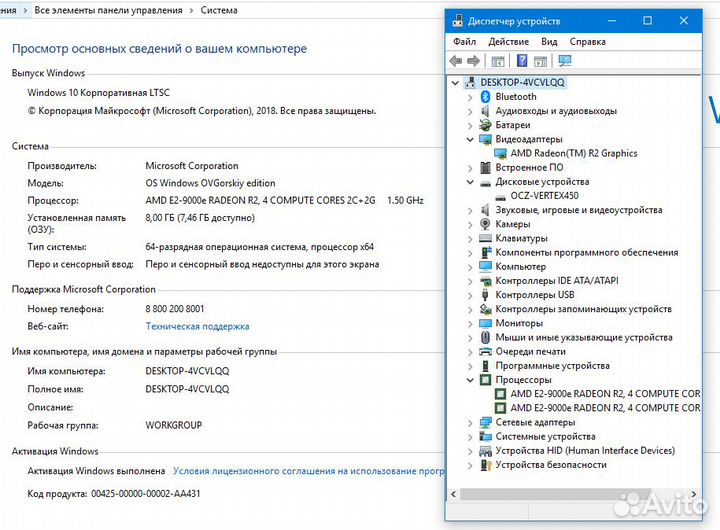This screenshot has height=530, width=720.
Task: Click Все элементы панели управления breadcrumb
Action: point(108,10)
